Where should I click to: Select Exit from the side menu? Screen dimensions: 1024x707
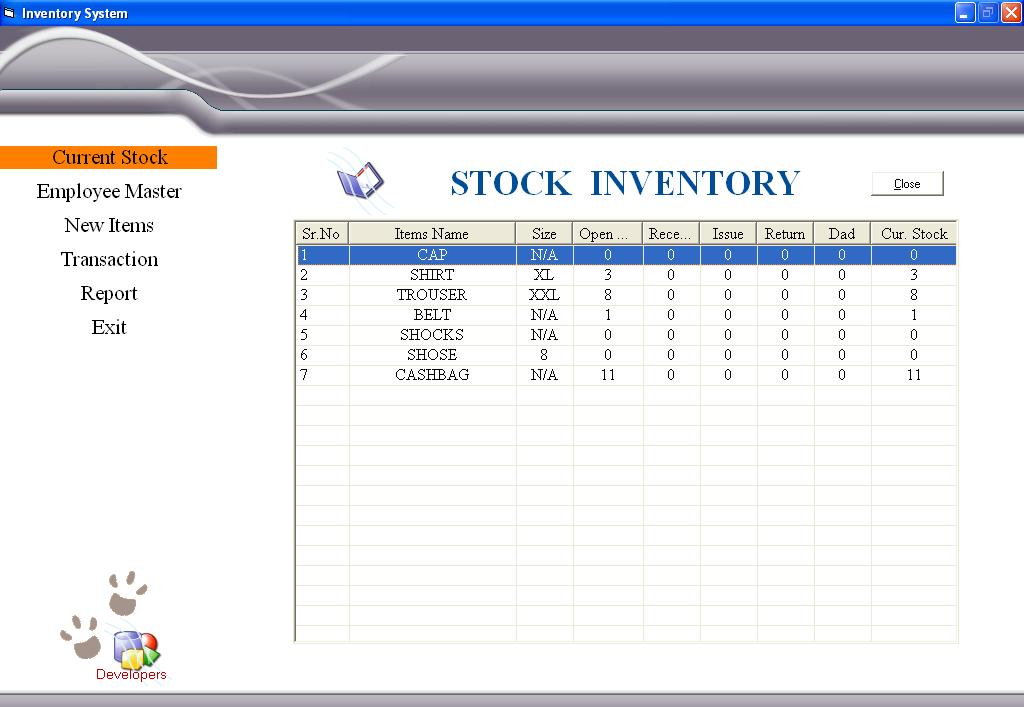pos(109,327)
